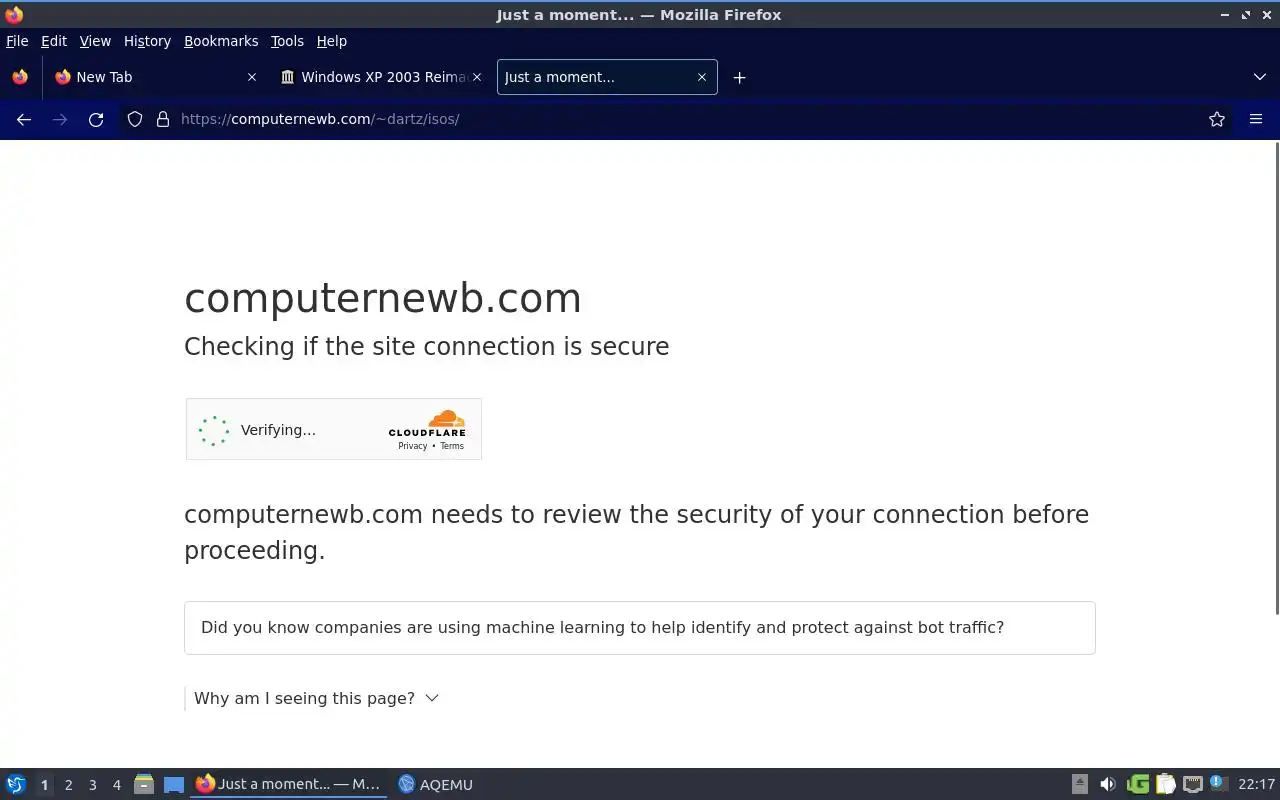Image resolution: width=1280 pixels, height=800 pixels.
Task: Open Cloudflare Terms link
Action: pyautogui.click(x=452, y=446)
